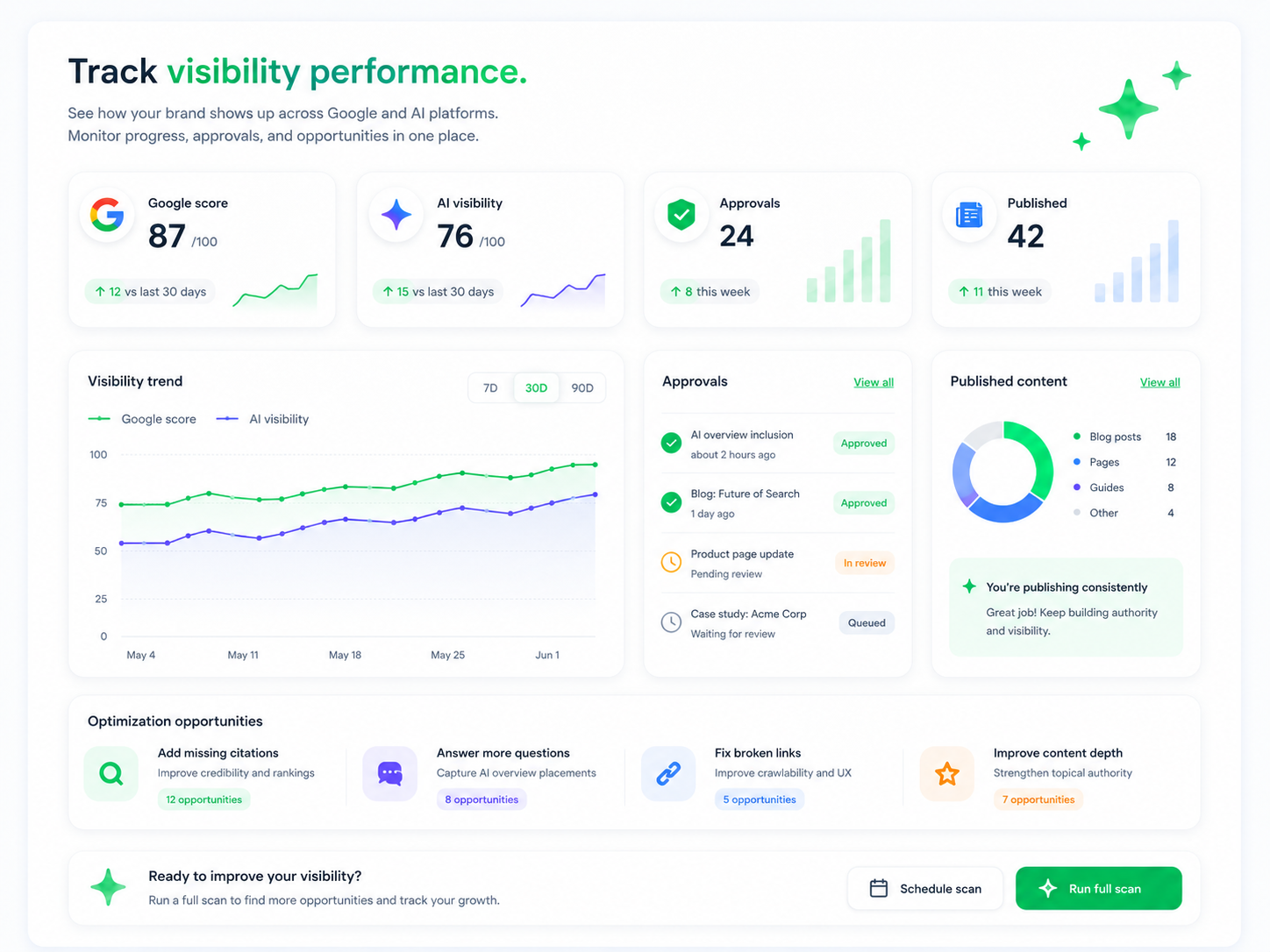This screenshot has width=1270, height=952.
Task: Toggle AI visibility legend series
Action: point(262,419)
